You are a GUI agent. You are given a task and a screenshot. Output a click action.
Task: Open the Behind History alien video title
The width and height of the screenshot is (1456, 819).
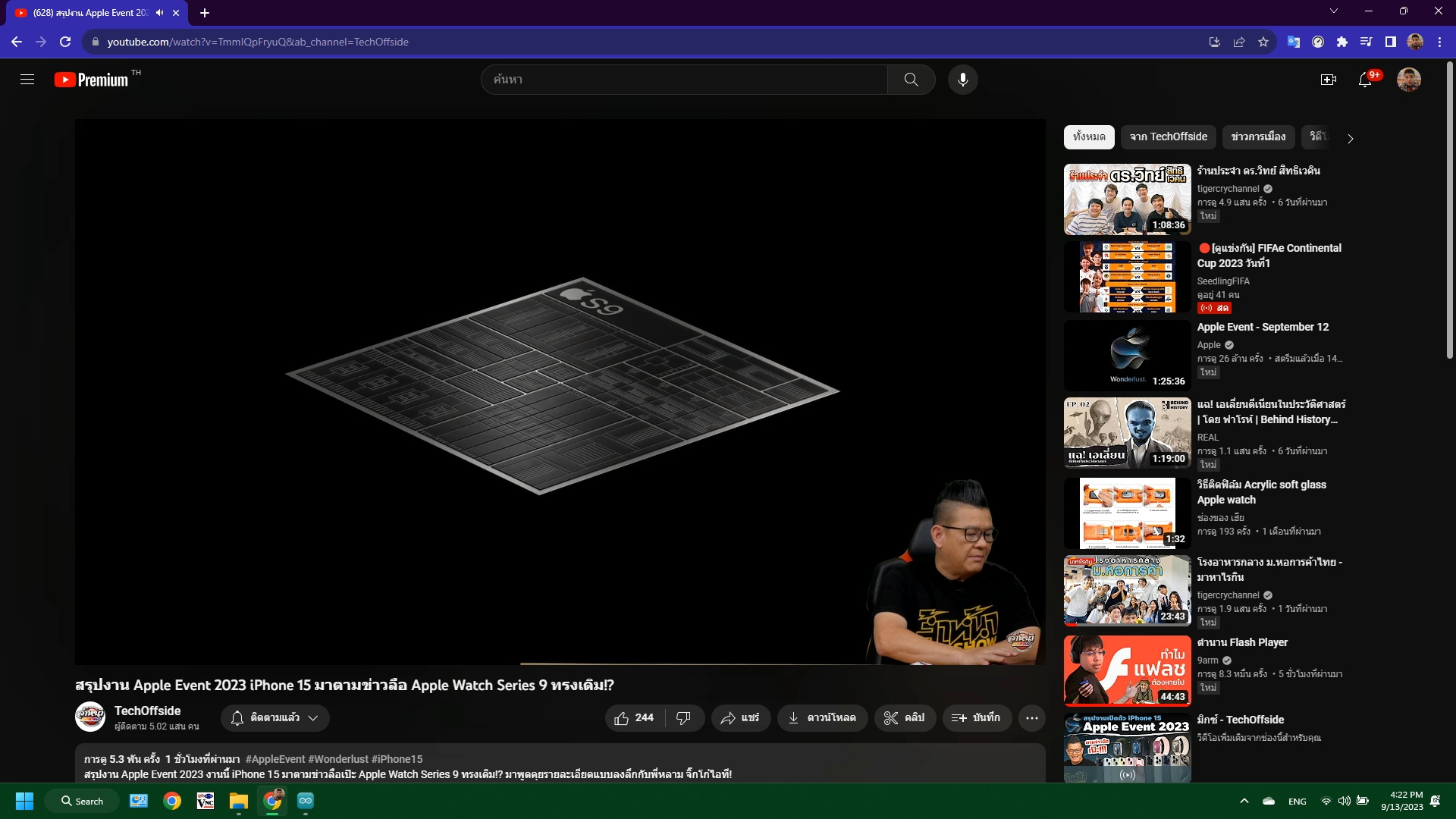1271,412
